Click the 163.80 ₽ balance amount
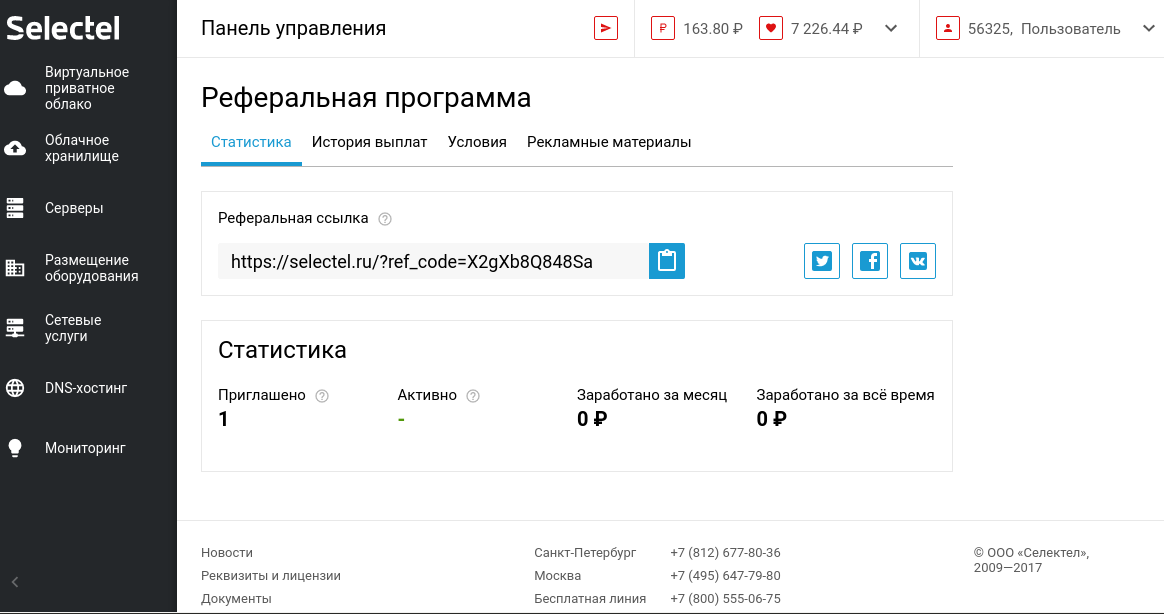The width and height of the screenshot is (1164, 614). (713, 29)
